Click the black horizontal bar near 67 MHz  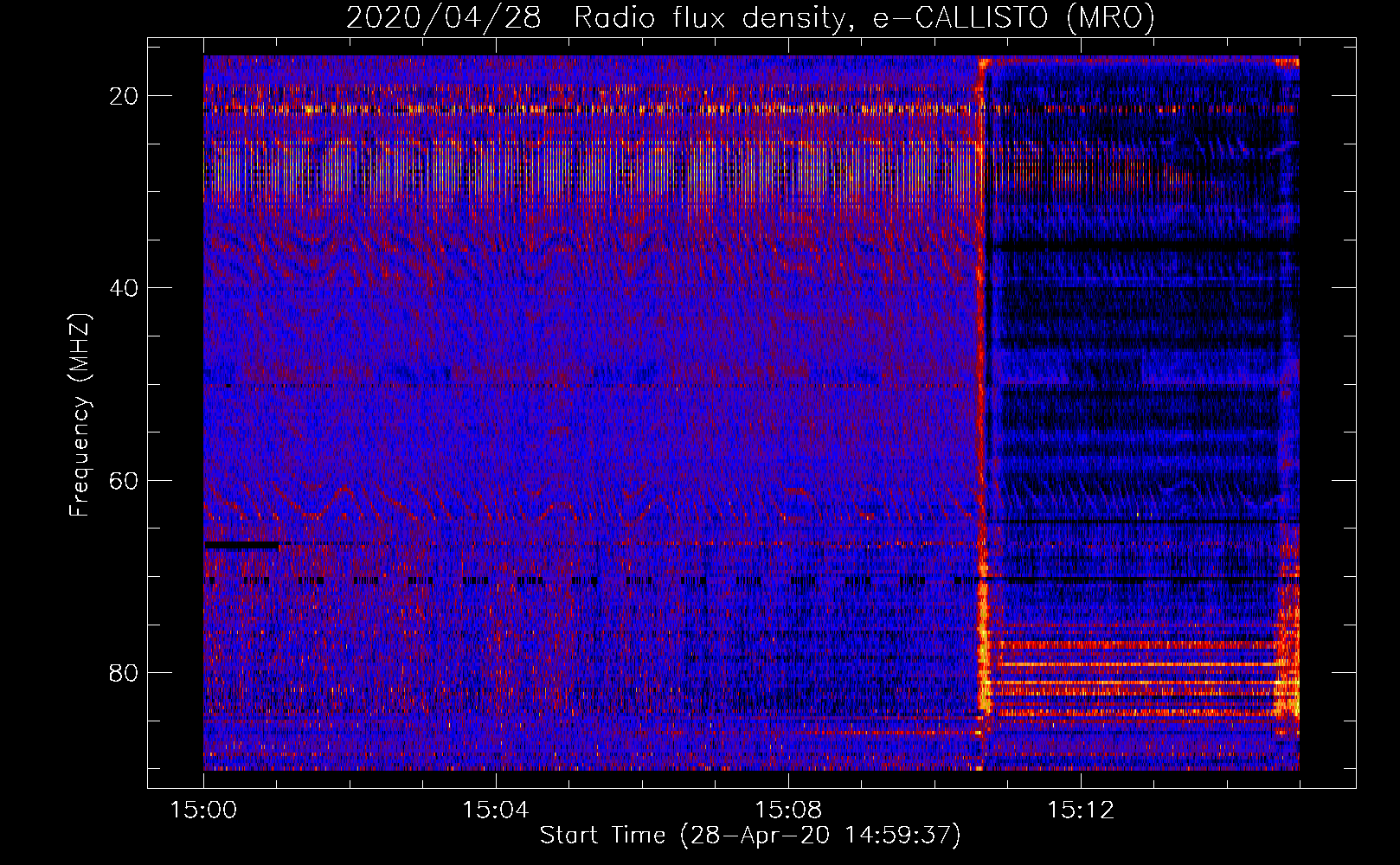(241, 545)
